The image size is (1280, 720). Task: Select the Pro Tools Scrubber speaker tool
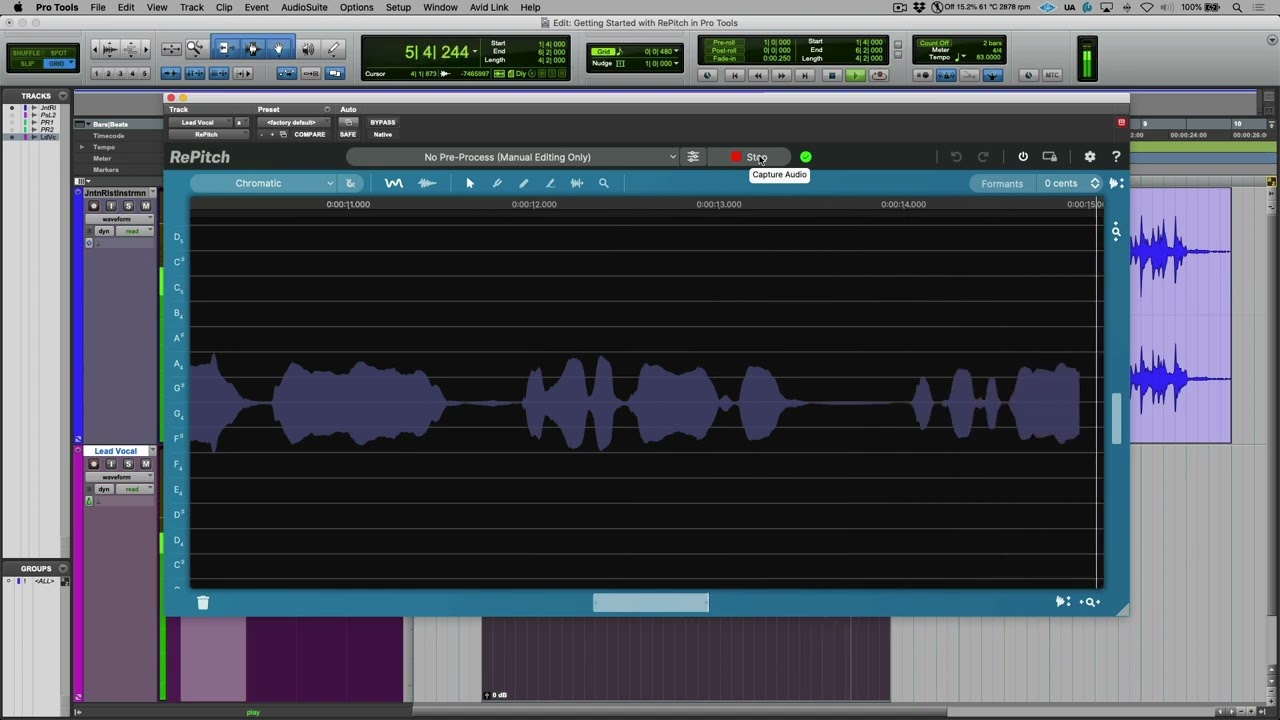pyautogui.click(x=308, y=48)
